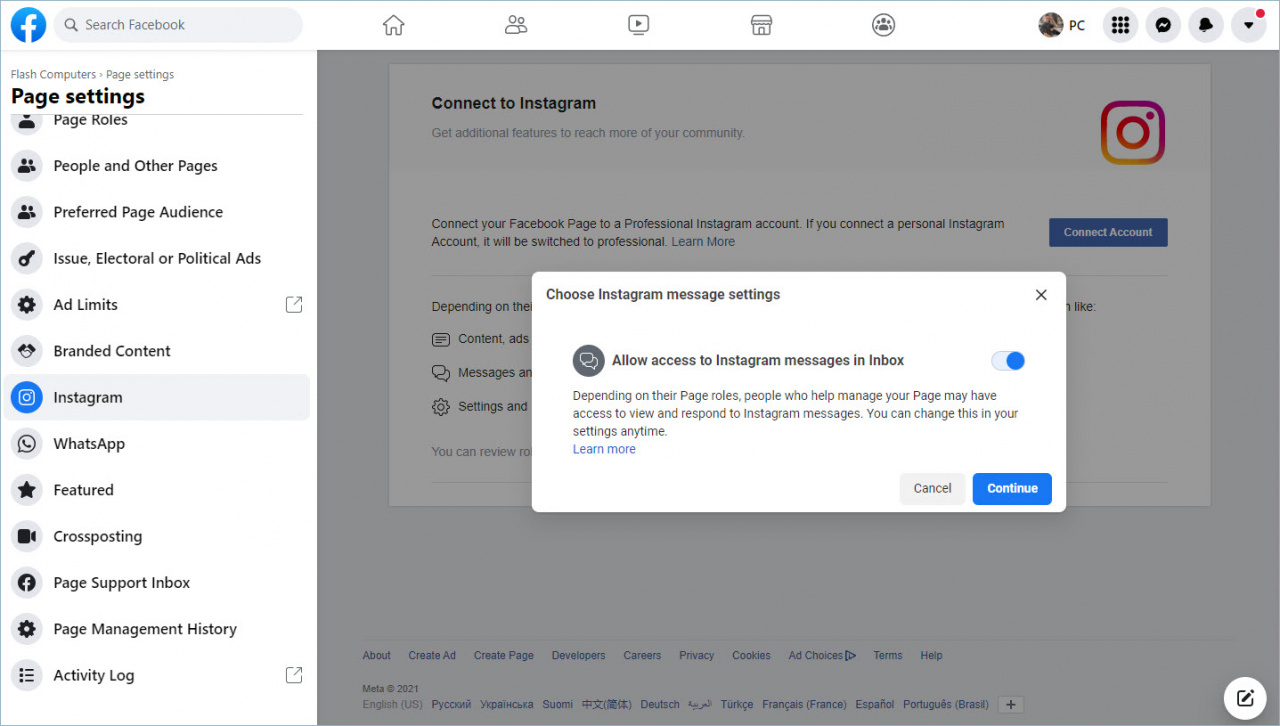
Task: Click the political ads key icon
Action: tap(27, 258)
